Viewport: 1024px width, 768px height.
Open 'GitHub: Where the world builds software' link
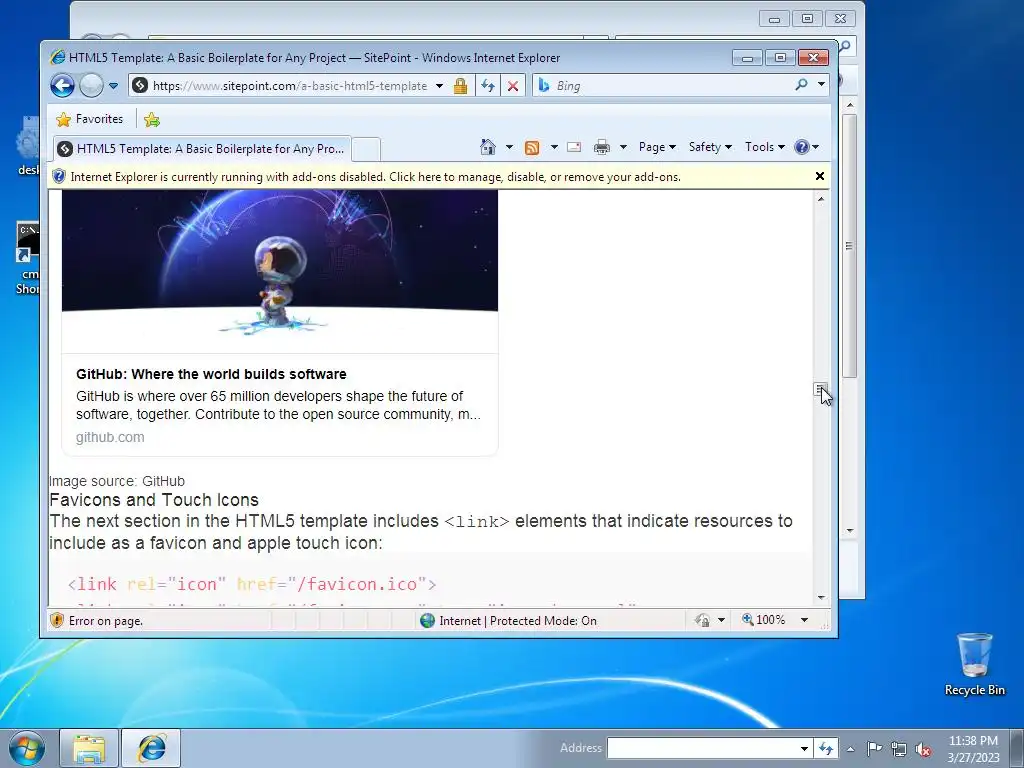point(211,374)
